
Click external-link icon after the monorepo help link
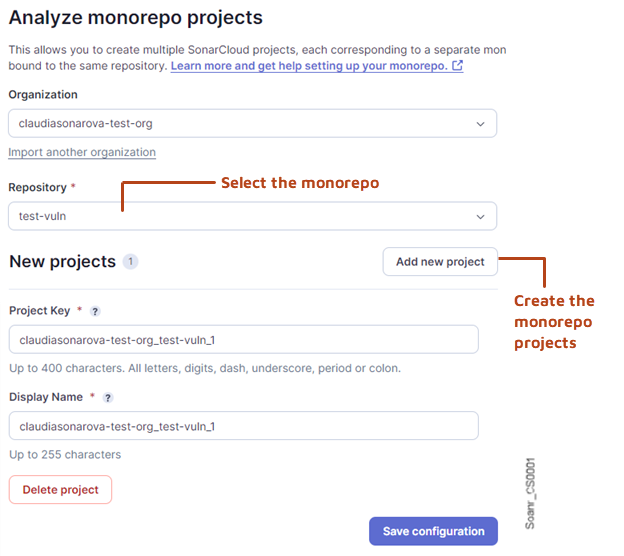coord(458,66)
